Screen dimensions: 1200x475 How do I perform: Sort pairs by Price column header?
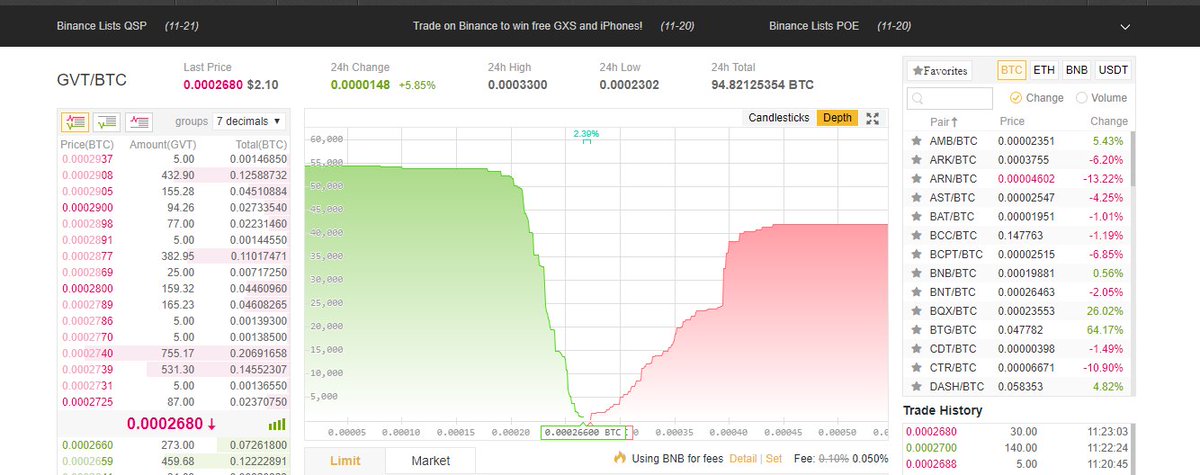point(1012,121)
